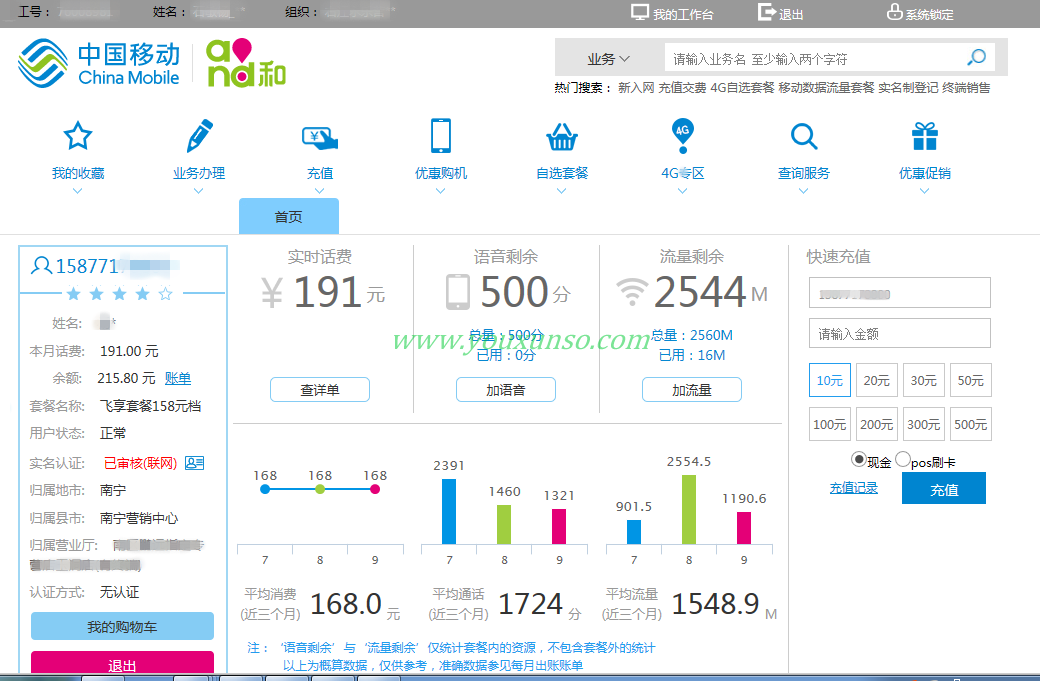The image size is (1040, 681).
Task: Open 充值 payment icon
Action: click(x=320, y=137)
